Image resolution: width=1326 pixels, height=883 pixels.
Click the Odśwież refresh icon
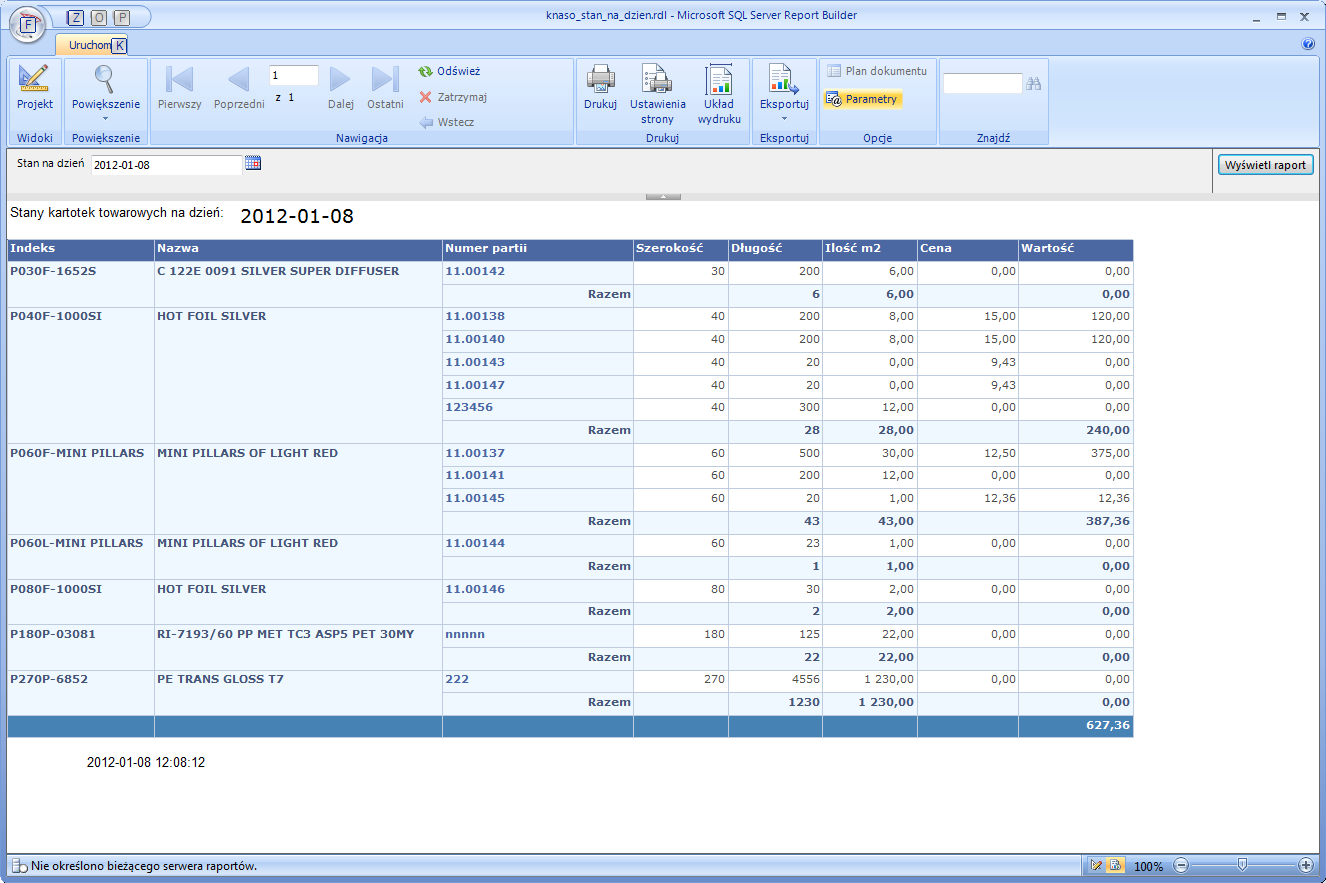tap(426, 72)
